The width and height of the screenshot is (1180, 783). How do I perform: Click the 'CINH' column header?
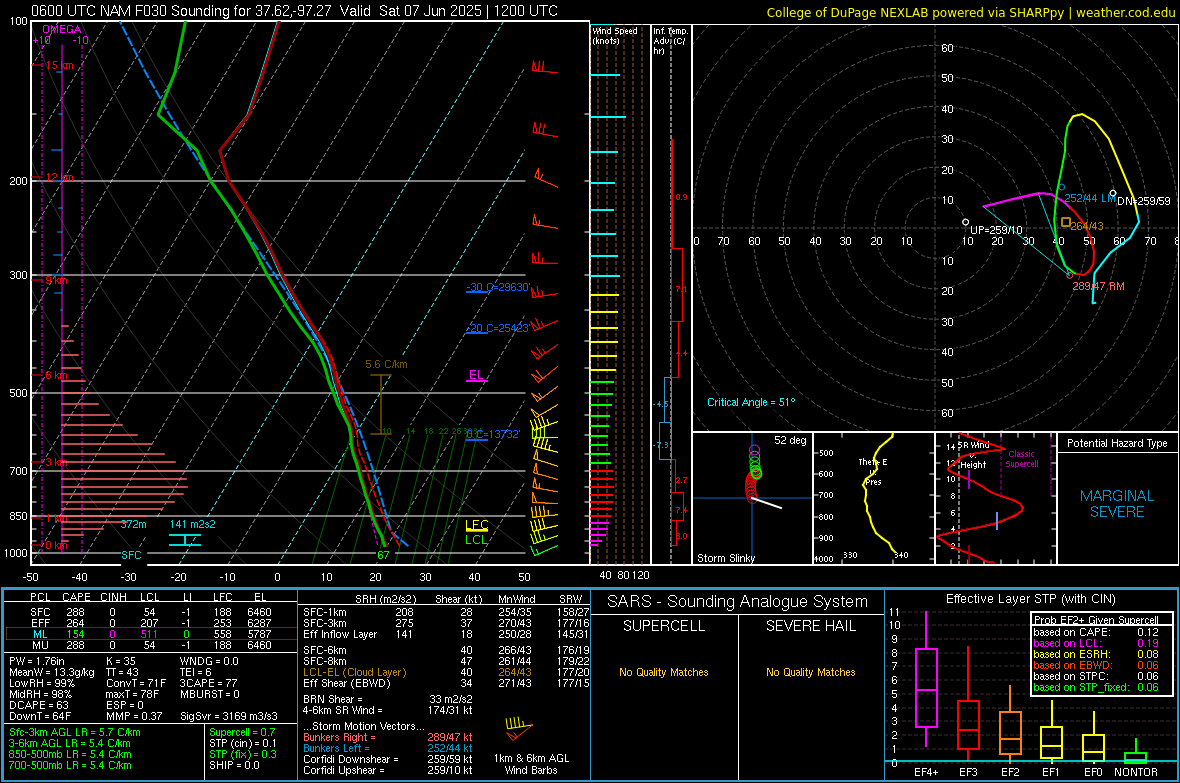coord(113,597)
